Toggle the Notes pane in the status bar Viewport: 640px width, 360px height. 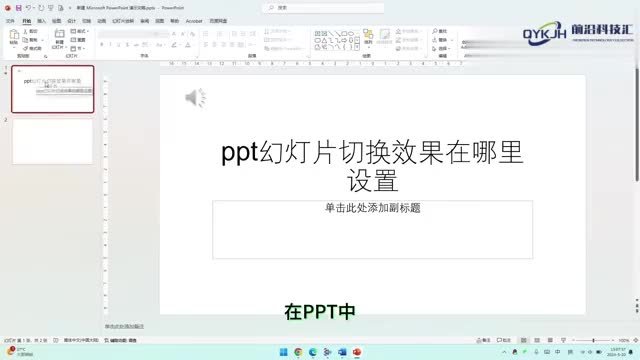(484, 340)
